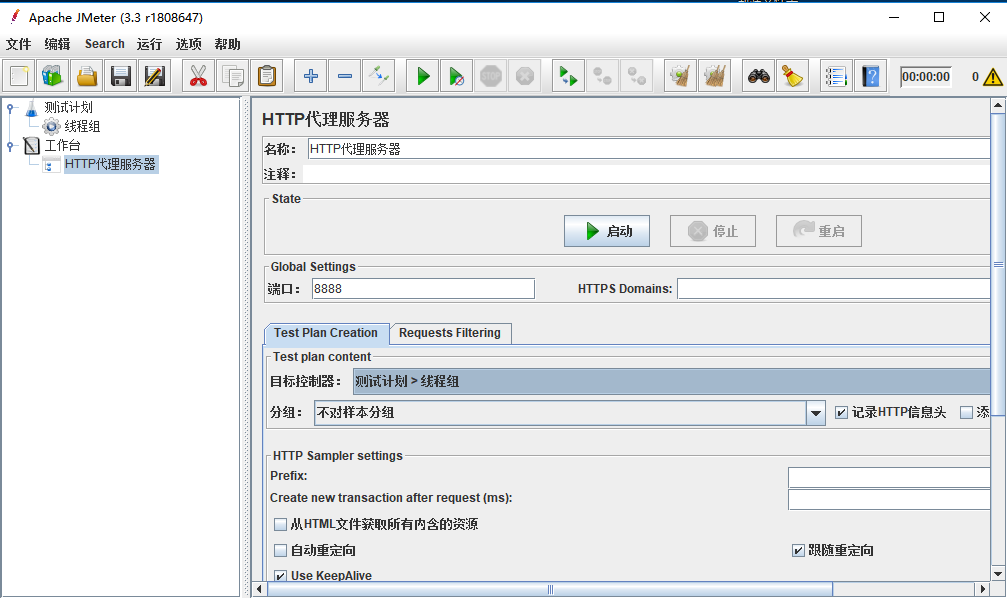The height and width of the screenshot is (598, 1007).
Task: Click Create new transaction after request field
Action: click(x=889, y=499)
